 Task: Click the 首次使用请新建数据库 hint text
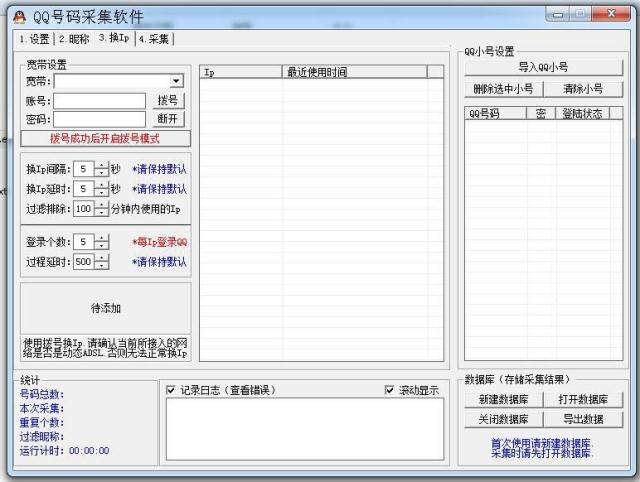[541, 443]
